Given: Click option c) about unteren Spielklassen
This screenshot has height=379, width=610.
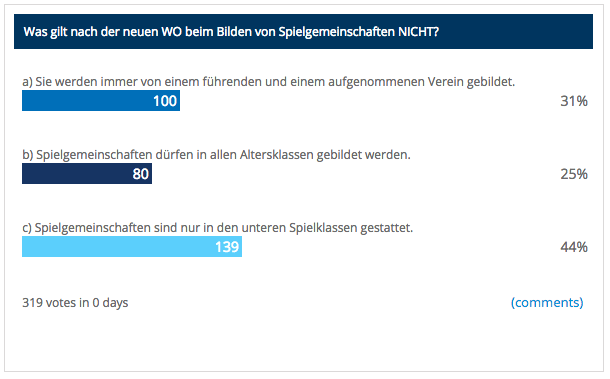Looking at the screenshot, I should (217, 227).
